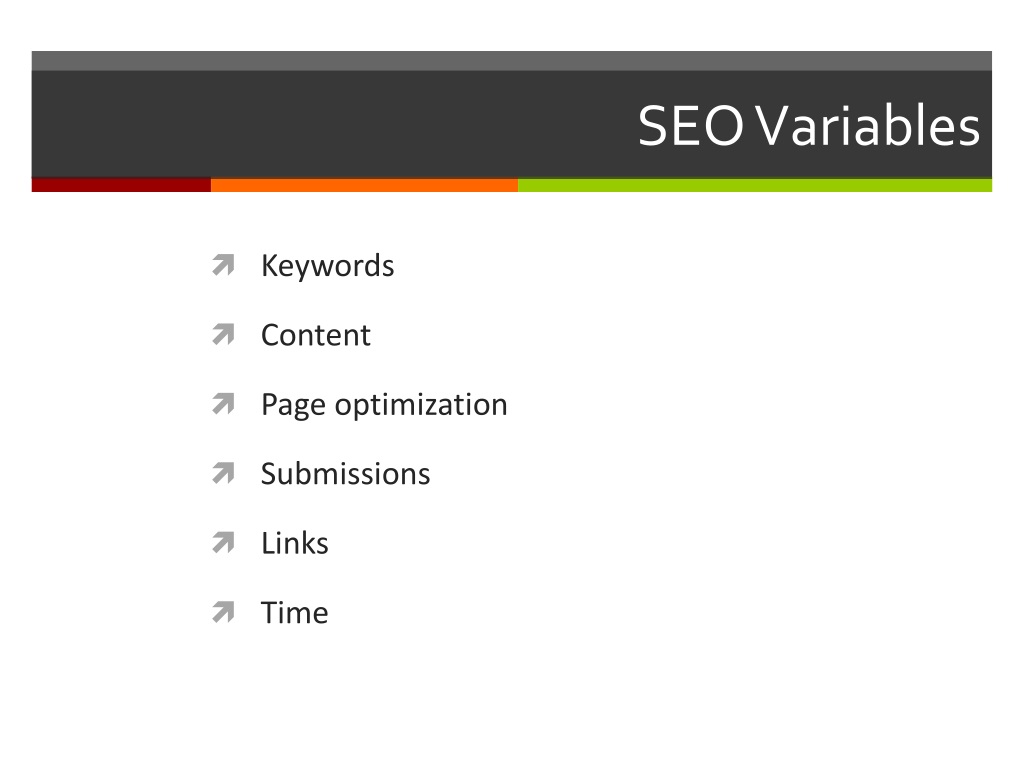Select the Page optimization bullet text
This screenshot has height=768, width=1024.
(384, 405)
